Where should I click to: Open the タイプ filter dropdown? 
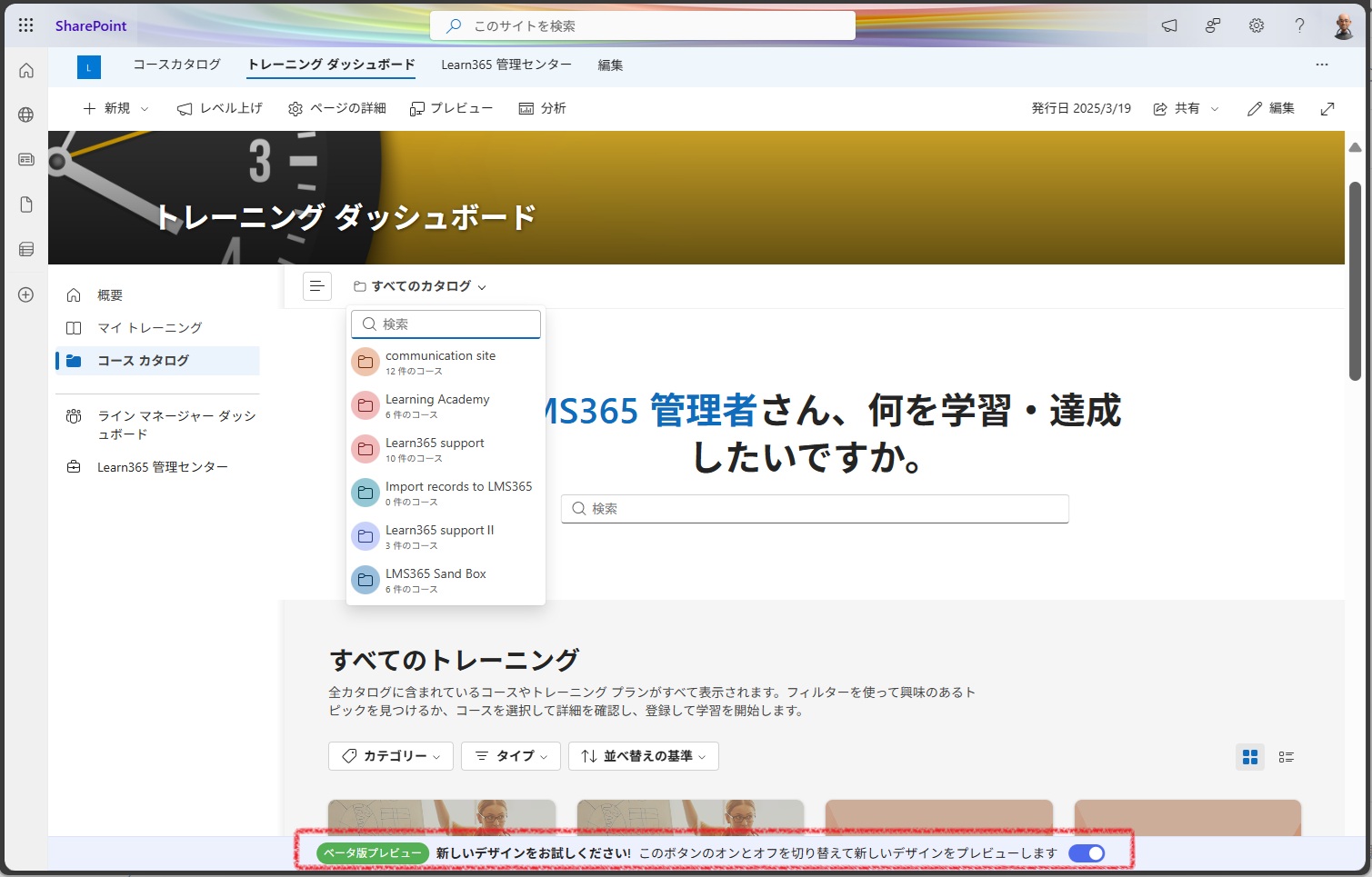511,756
